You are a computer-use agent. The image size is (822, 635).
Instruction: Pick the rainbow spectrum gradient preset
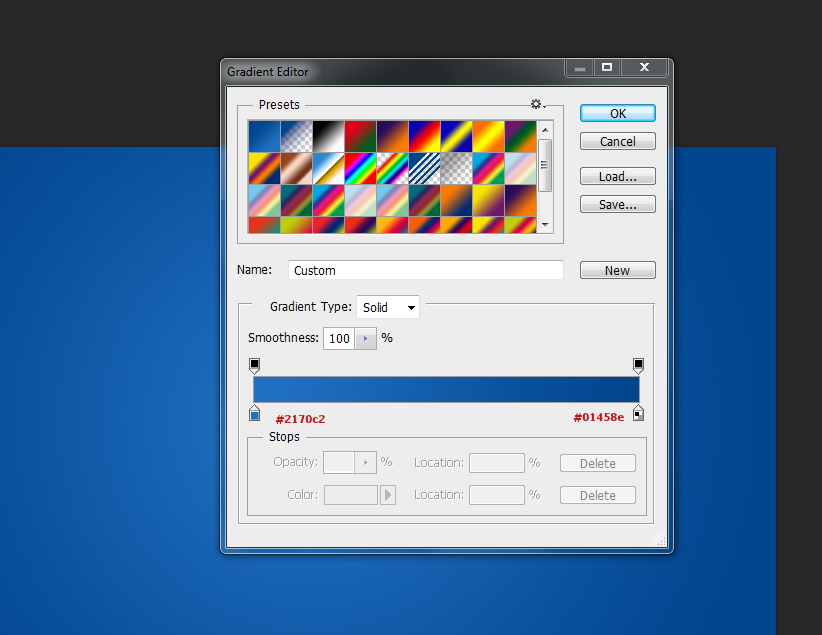tap(360, 168)
